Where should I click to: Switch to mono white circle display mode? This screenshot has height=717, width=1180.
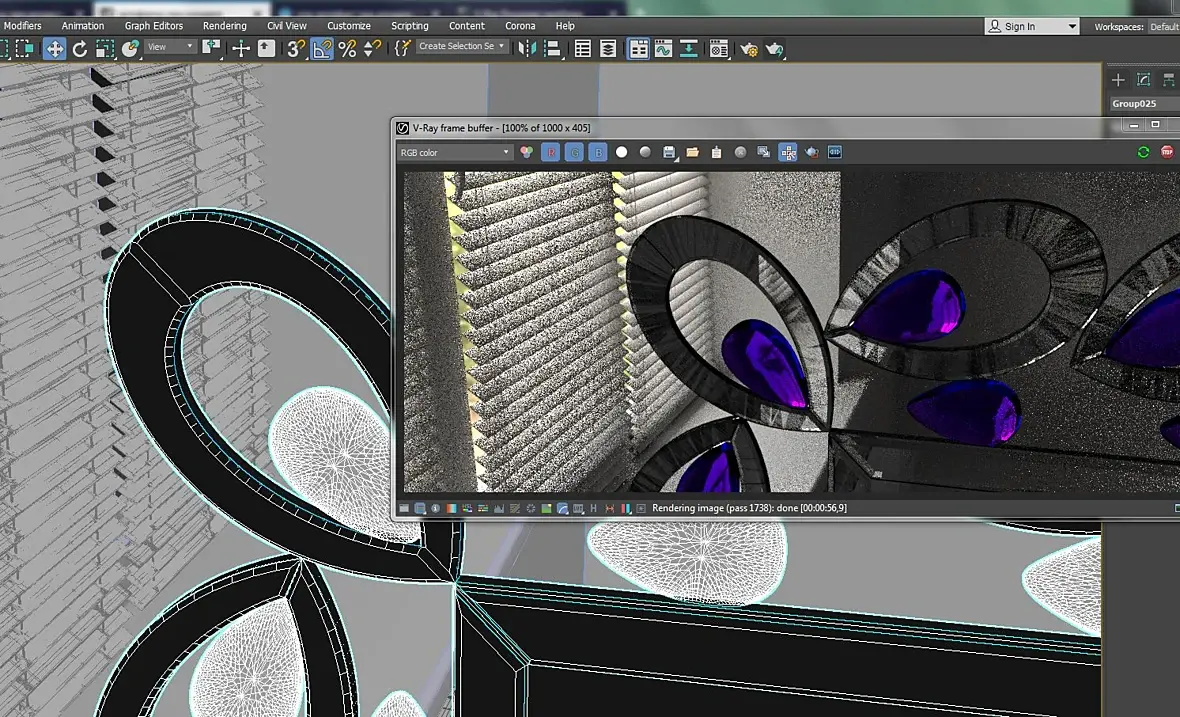tap(621, 152)
